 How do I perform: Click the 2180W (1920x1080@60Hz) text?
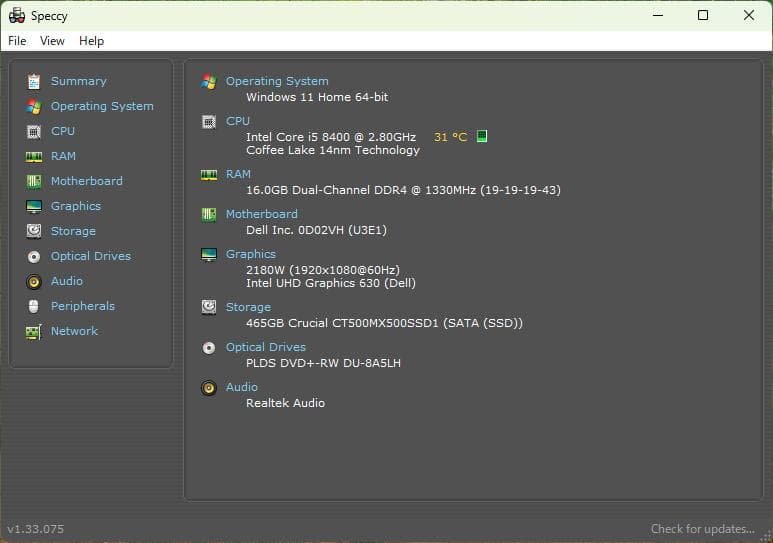pyautogui.click(x=323, y=270)
